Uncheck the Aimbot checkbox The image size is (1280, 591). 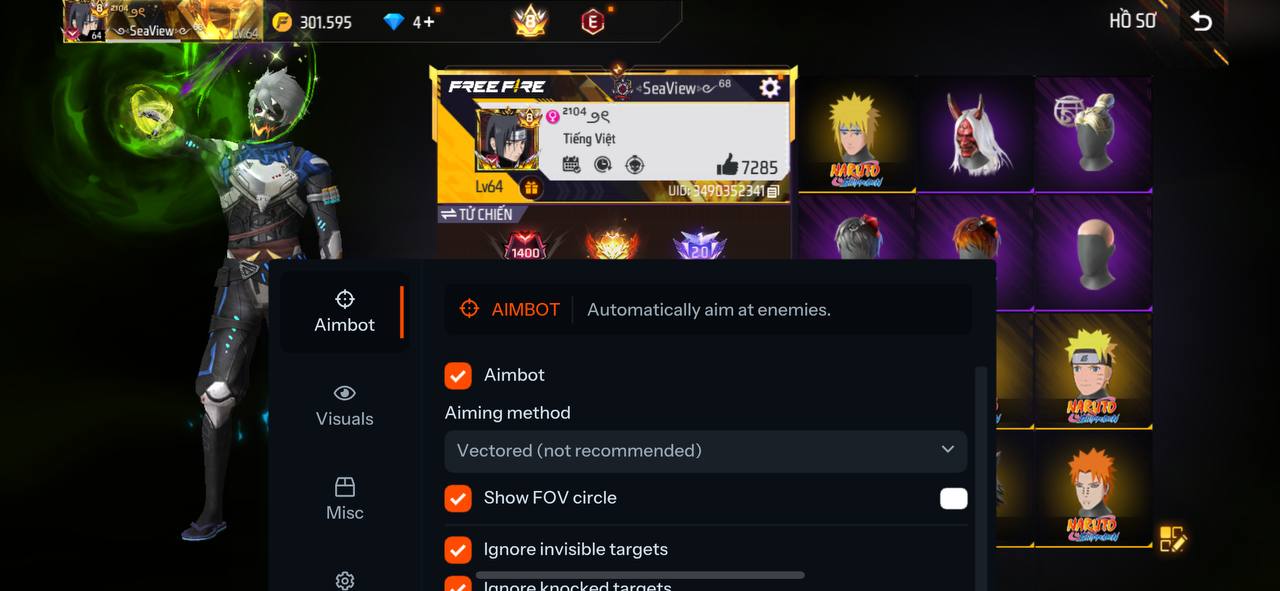[x=458, y=375]
